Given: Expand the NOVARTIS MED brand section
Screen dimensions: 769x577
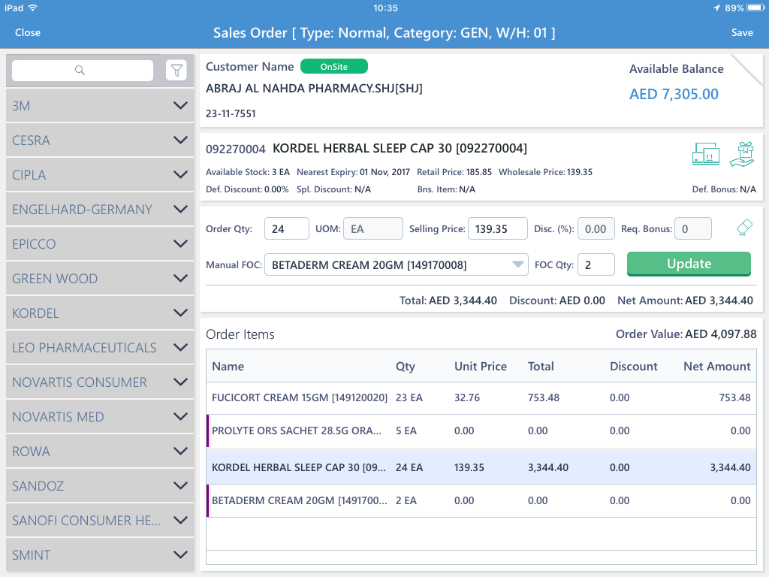Looking at the screenshot, I should point(100,417).
